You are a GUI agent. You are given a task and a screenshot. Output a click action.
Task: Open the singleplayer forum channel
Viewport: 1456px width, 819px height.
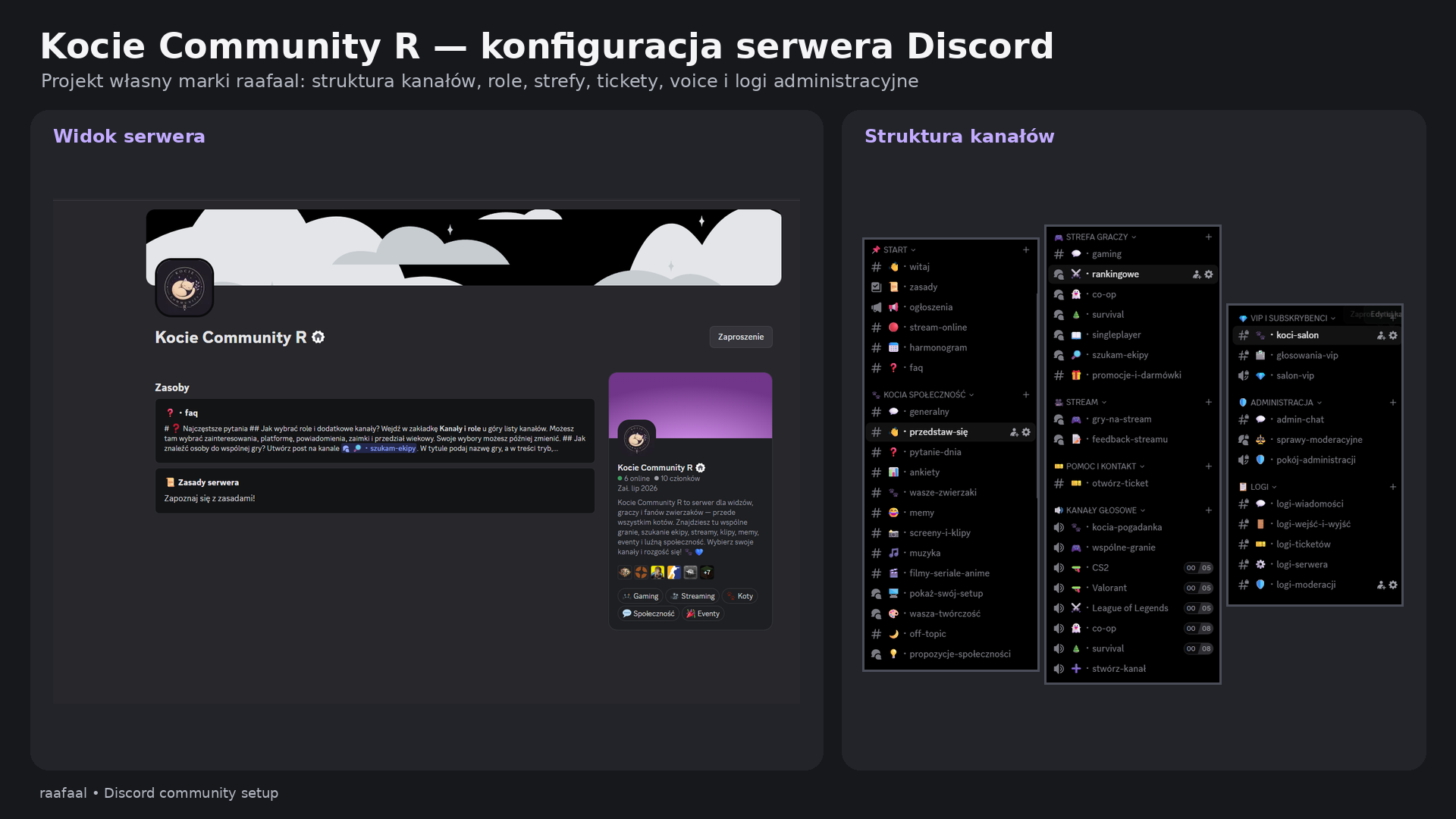[x=1133, y=335]
